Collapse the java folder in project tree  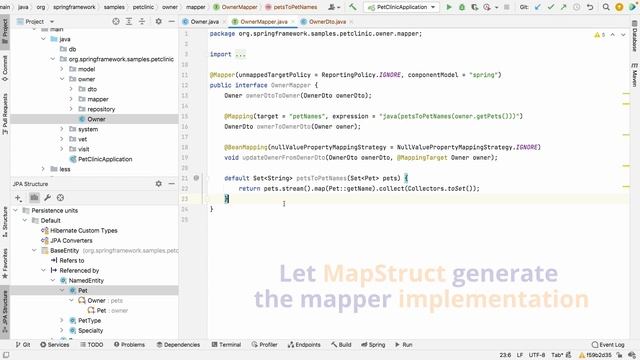pyautogui.click(x=43, y=39)
